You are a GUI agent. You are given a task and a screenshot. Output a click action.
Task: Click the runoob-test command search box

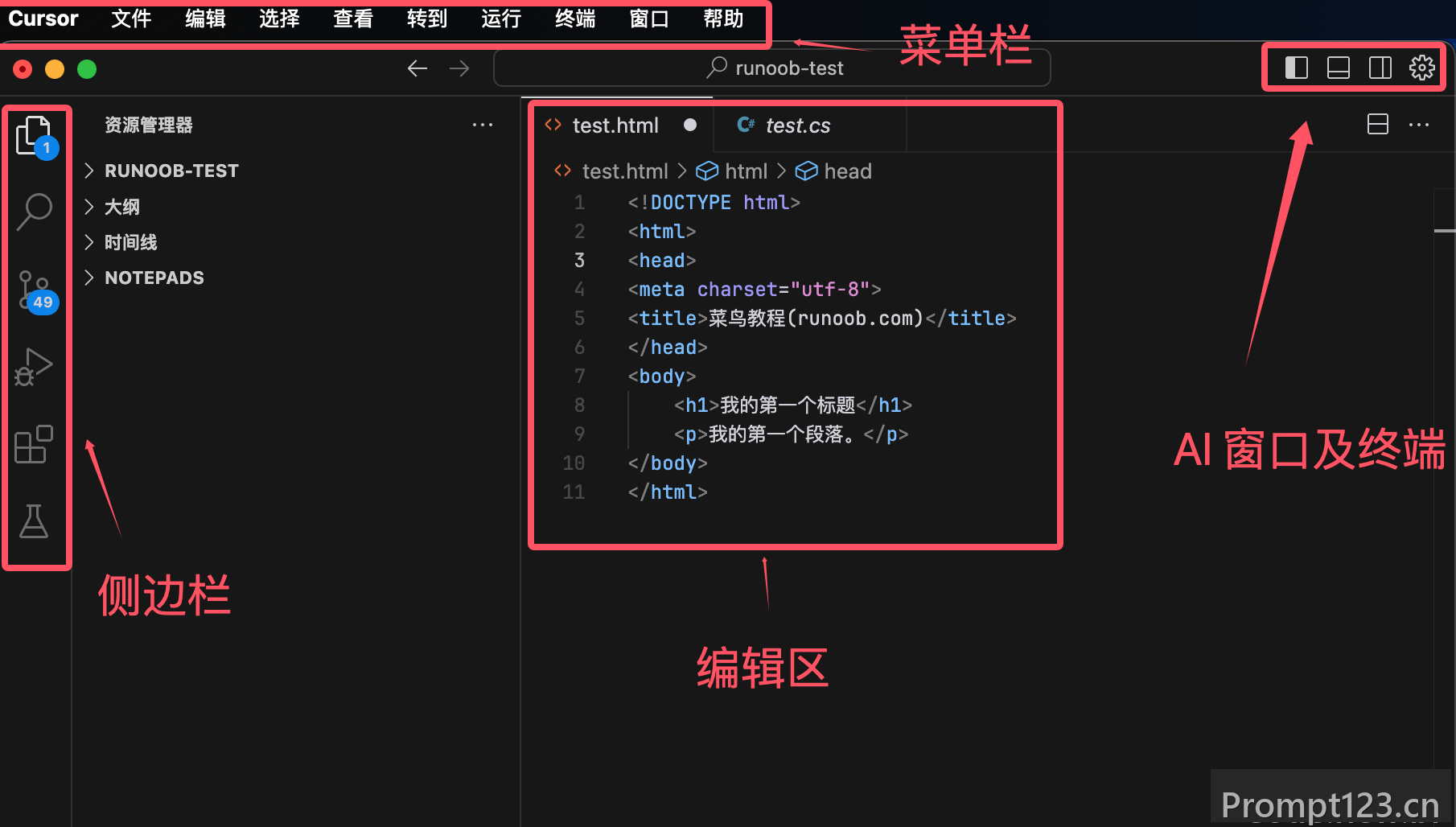pyautogui.click(x=772, y=68)
